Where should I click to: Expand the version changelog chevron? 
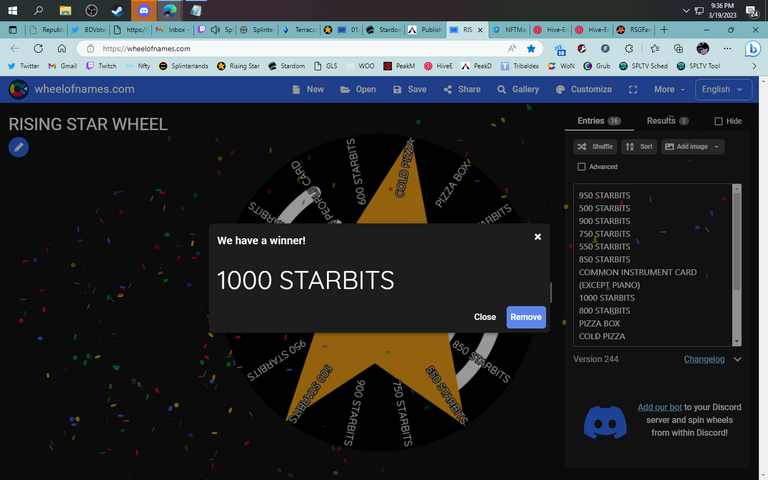pos(737,359)
